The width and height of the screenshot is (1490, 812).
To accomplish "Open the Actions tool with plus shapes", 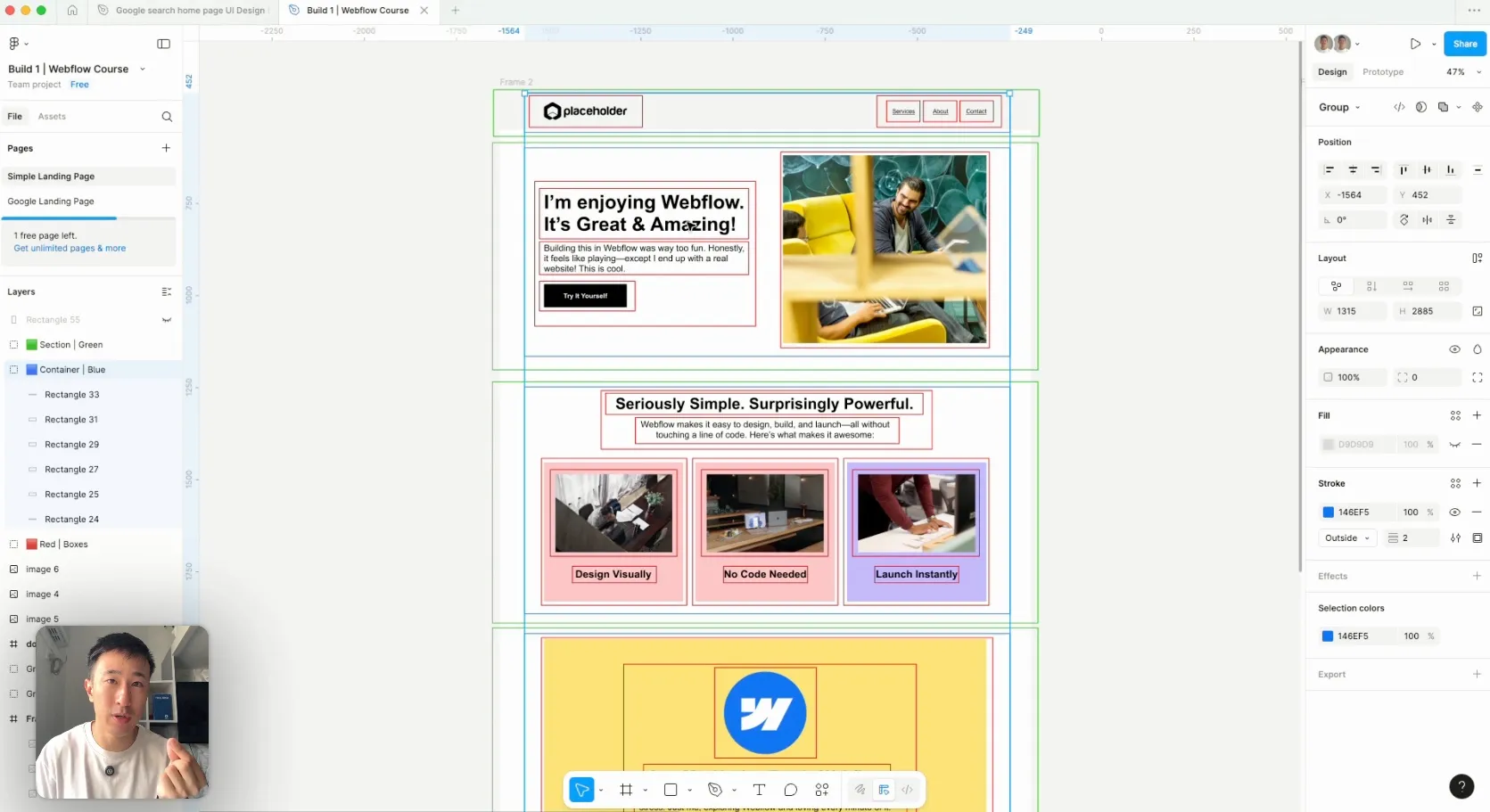I will [822, 790].
